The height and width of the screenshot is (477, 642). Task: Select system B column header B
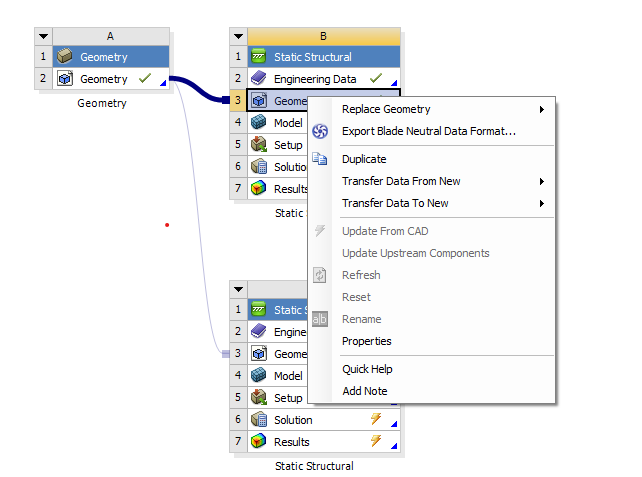pos(323,36)
